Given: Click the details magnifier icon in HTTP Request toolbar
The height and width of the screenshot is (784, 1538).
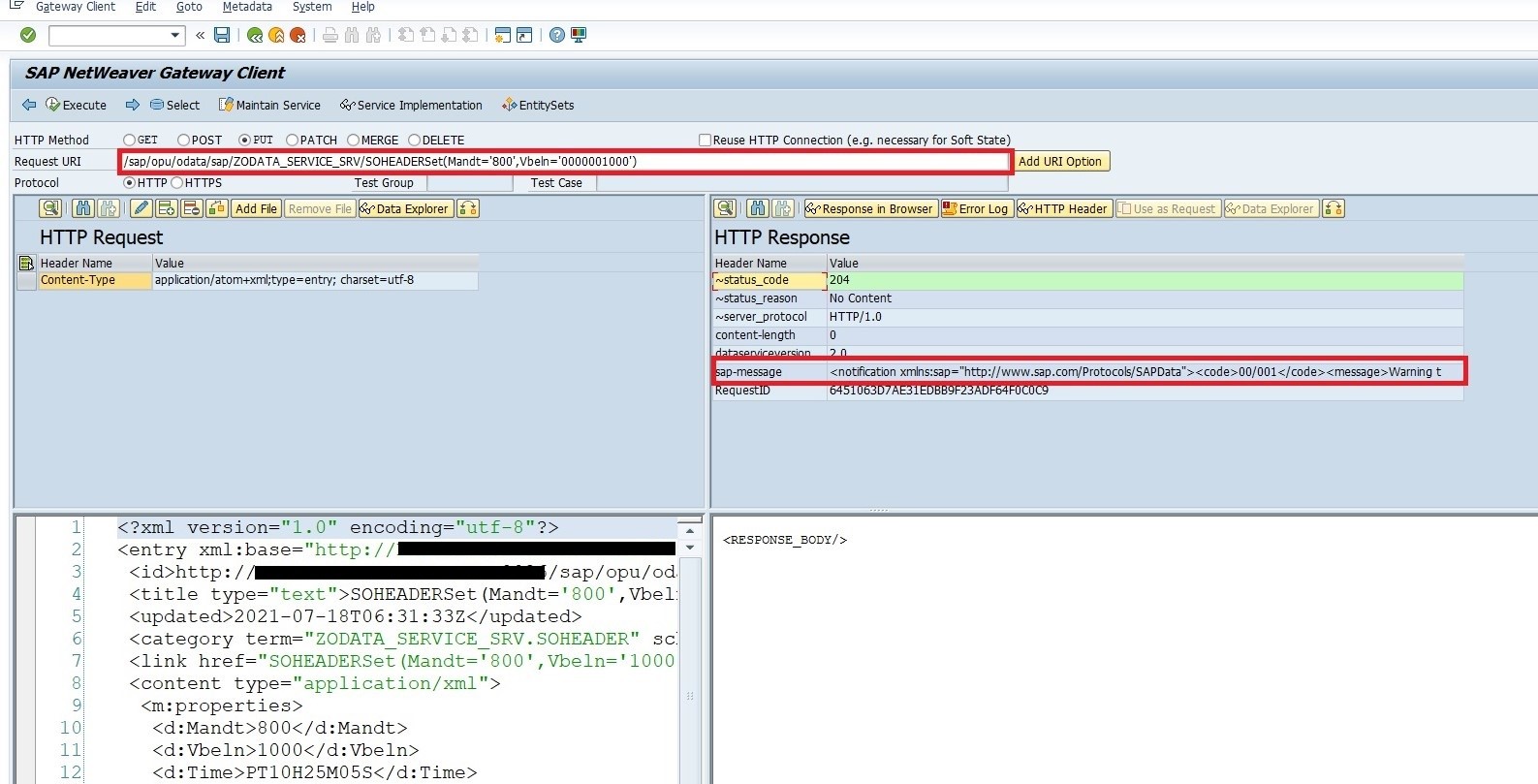Looking at the screenshot, I should coord(50,208).
